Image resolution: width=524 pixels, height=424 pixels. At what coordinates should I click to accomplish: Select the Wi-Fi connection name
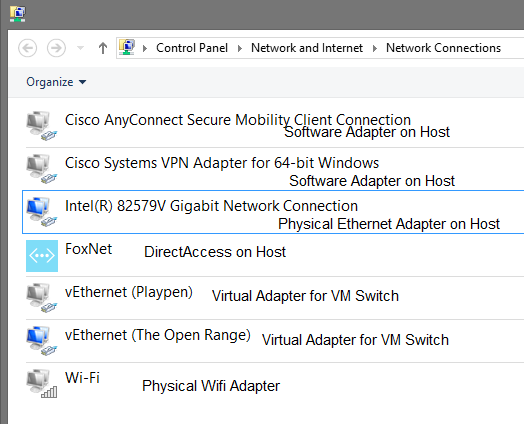[x=82, y=378]
